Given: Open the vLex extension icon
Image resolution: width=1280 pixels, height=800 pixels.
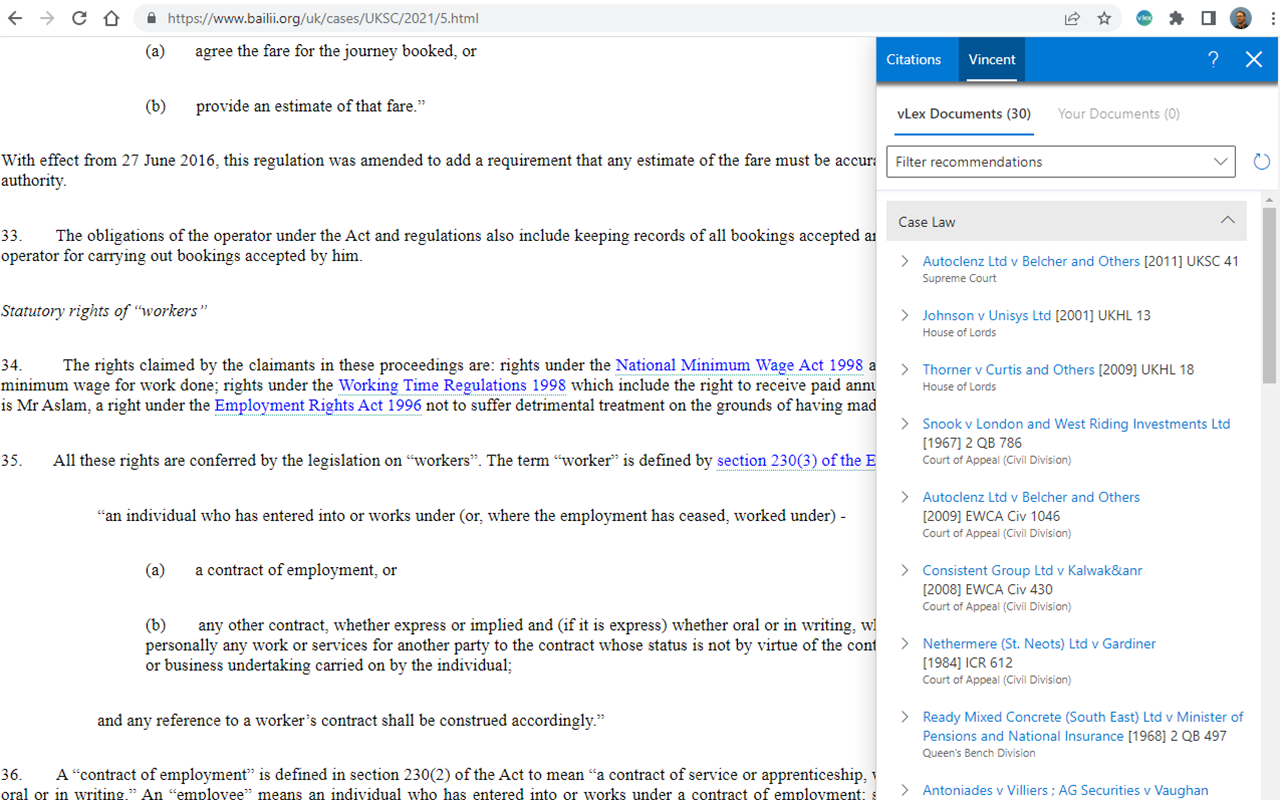Looking at the screenshot, I should point(1144,18).
